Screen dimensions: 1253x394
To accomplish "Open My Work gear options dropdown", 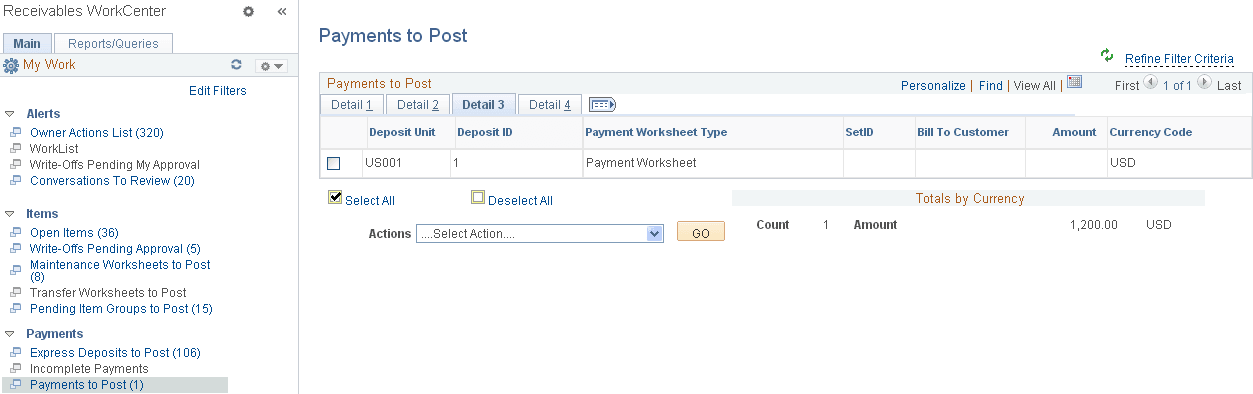I will click(271, 66).
